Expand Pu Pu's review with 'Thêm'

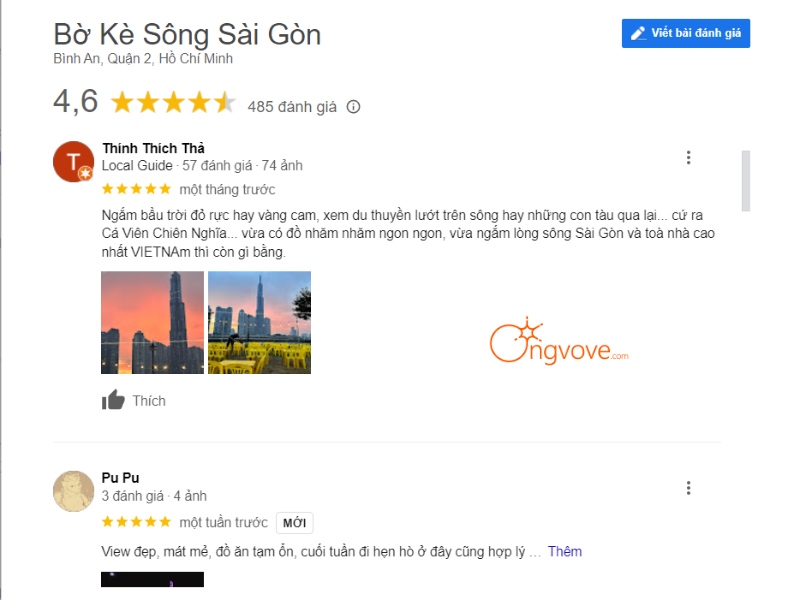(564, 552)
